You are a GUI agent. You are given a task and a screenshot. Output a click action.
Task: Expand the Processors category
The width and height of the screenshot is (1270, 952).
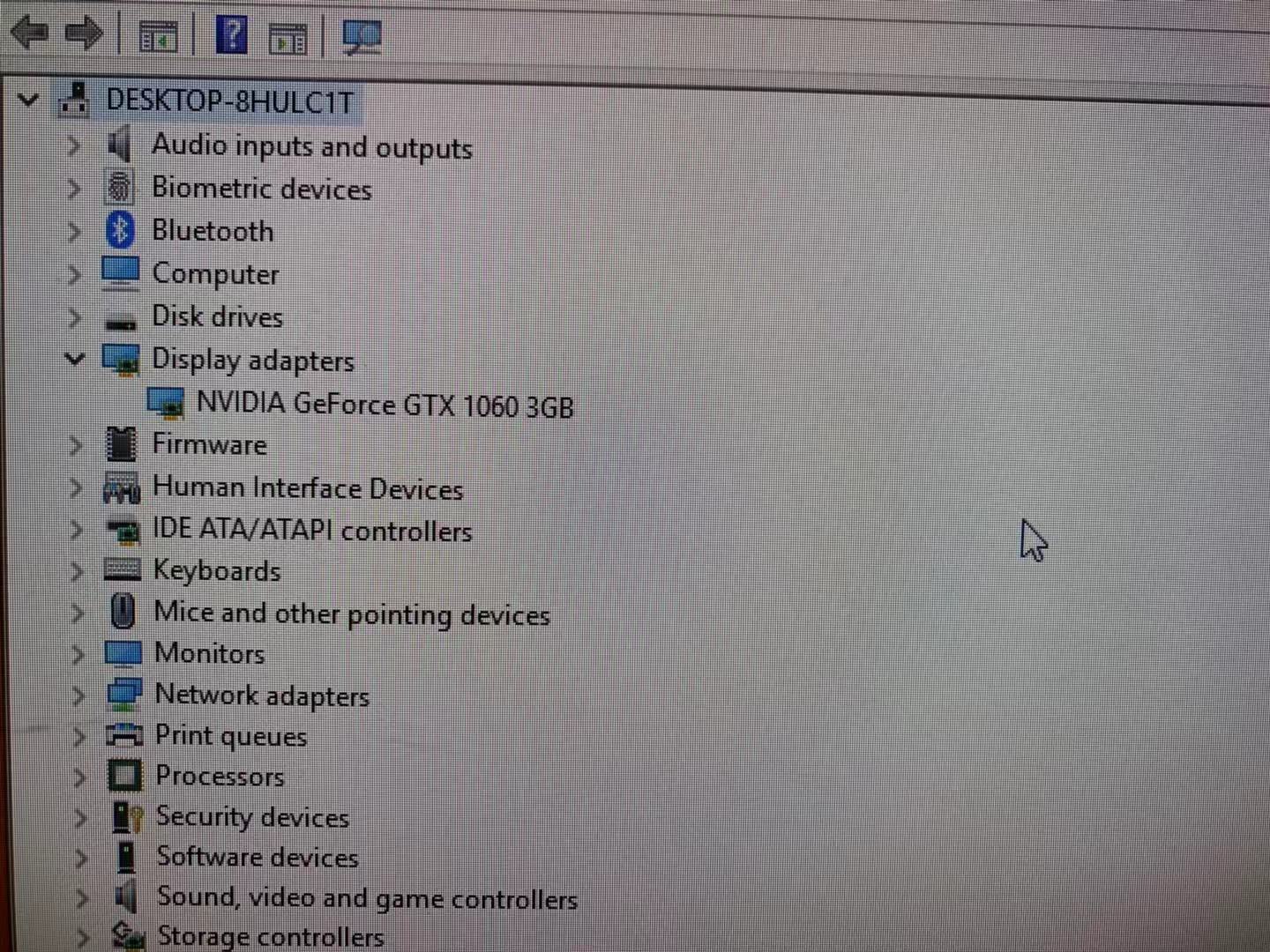(x=80, y=777)
